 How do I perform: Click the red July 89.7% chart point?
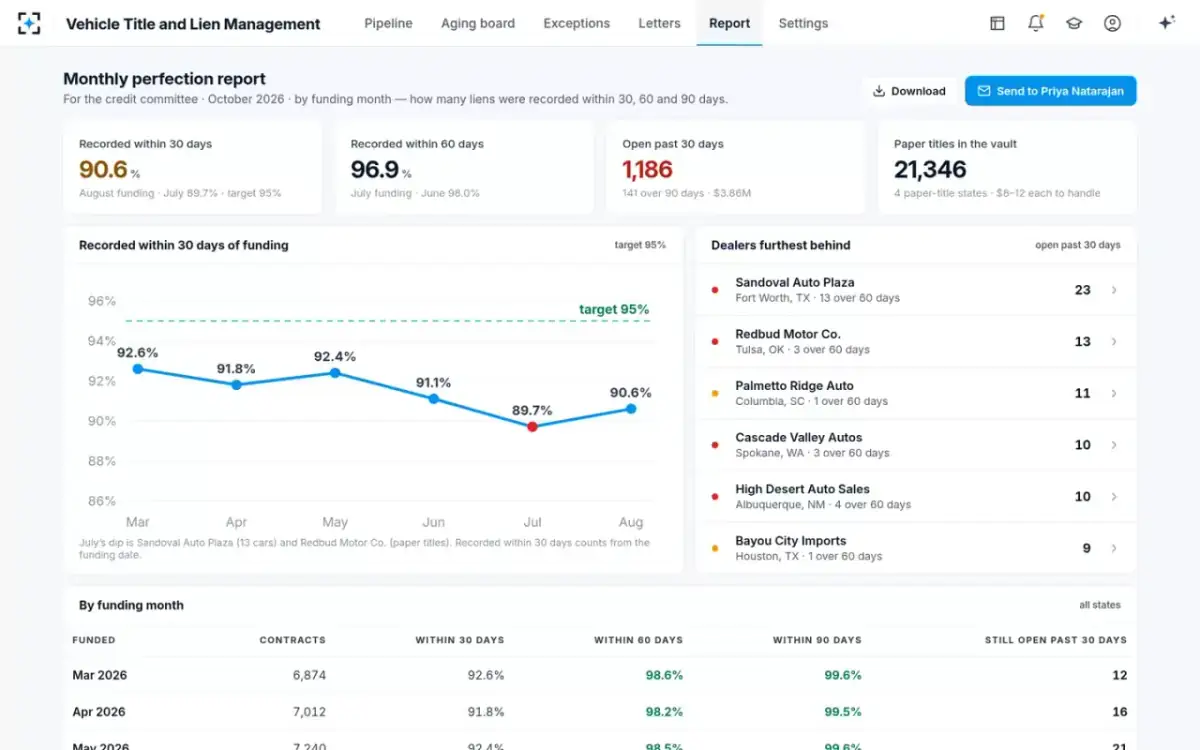tap(532, 427)
